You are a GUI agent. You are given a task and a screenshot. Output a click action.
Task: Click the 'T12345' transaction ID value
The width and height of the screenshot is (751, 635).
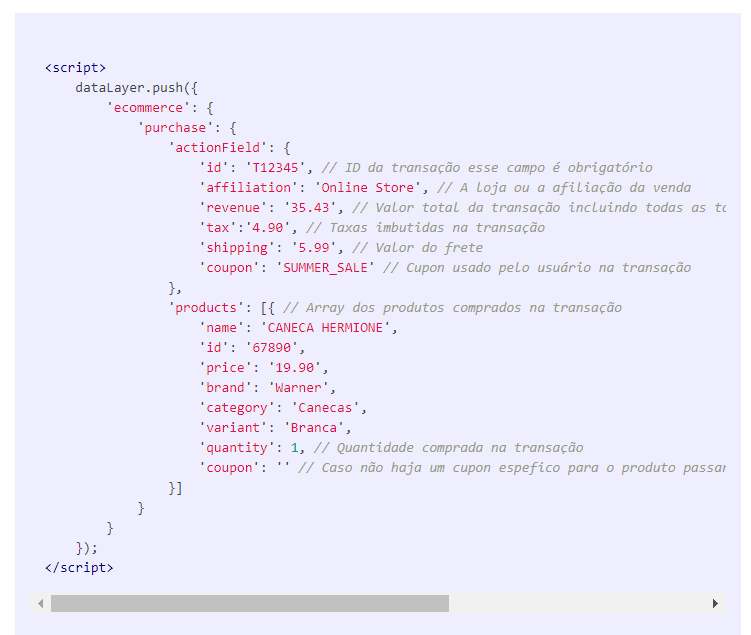(279, 168)
